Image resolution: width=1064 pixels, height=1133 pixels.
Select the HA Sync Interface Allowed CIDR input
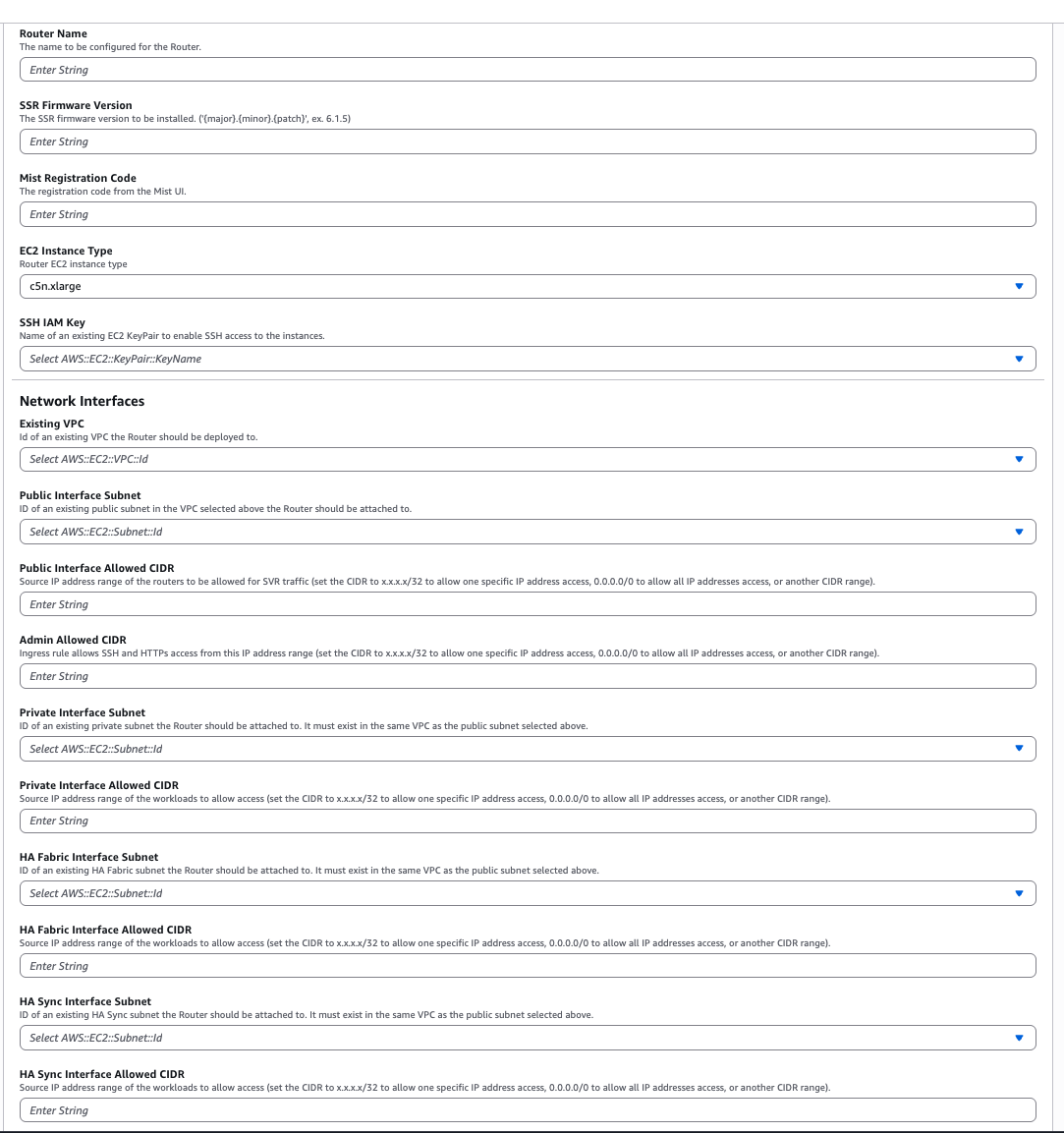click(x=528, y=1109)
